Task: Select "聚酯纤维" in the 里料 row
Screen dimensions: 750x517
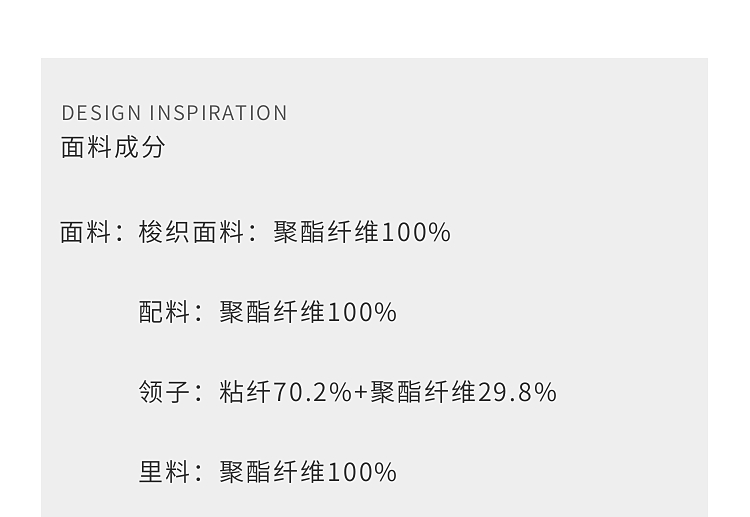Action: 272,472
